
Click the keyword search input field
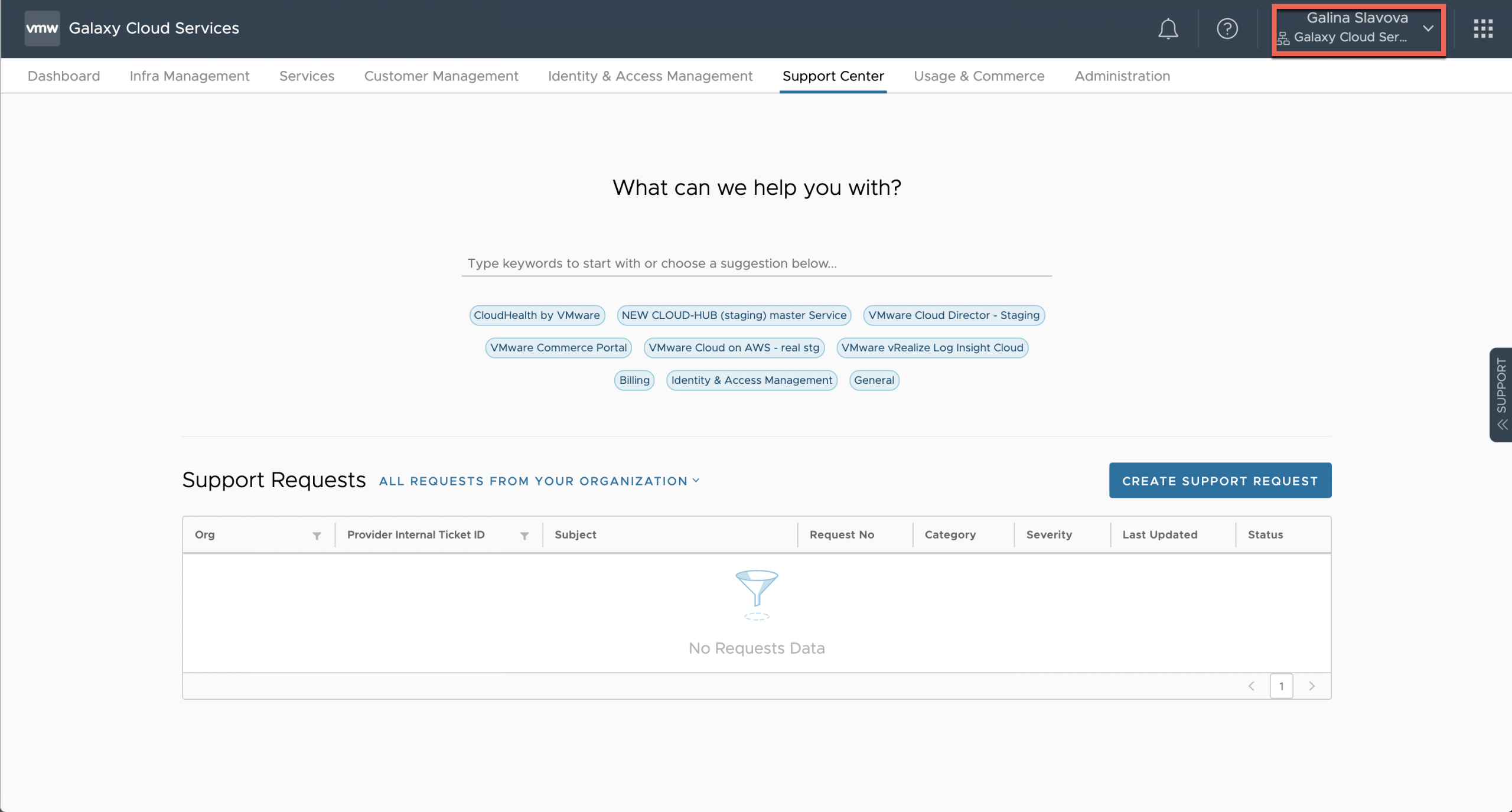756,263
